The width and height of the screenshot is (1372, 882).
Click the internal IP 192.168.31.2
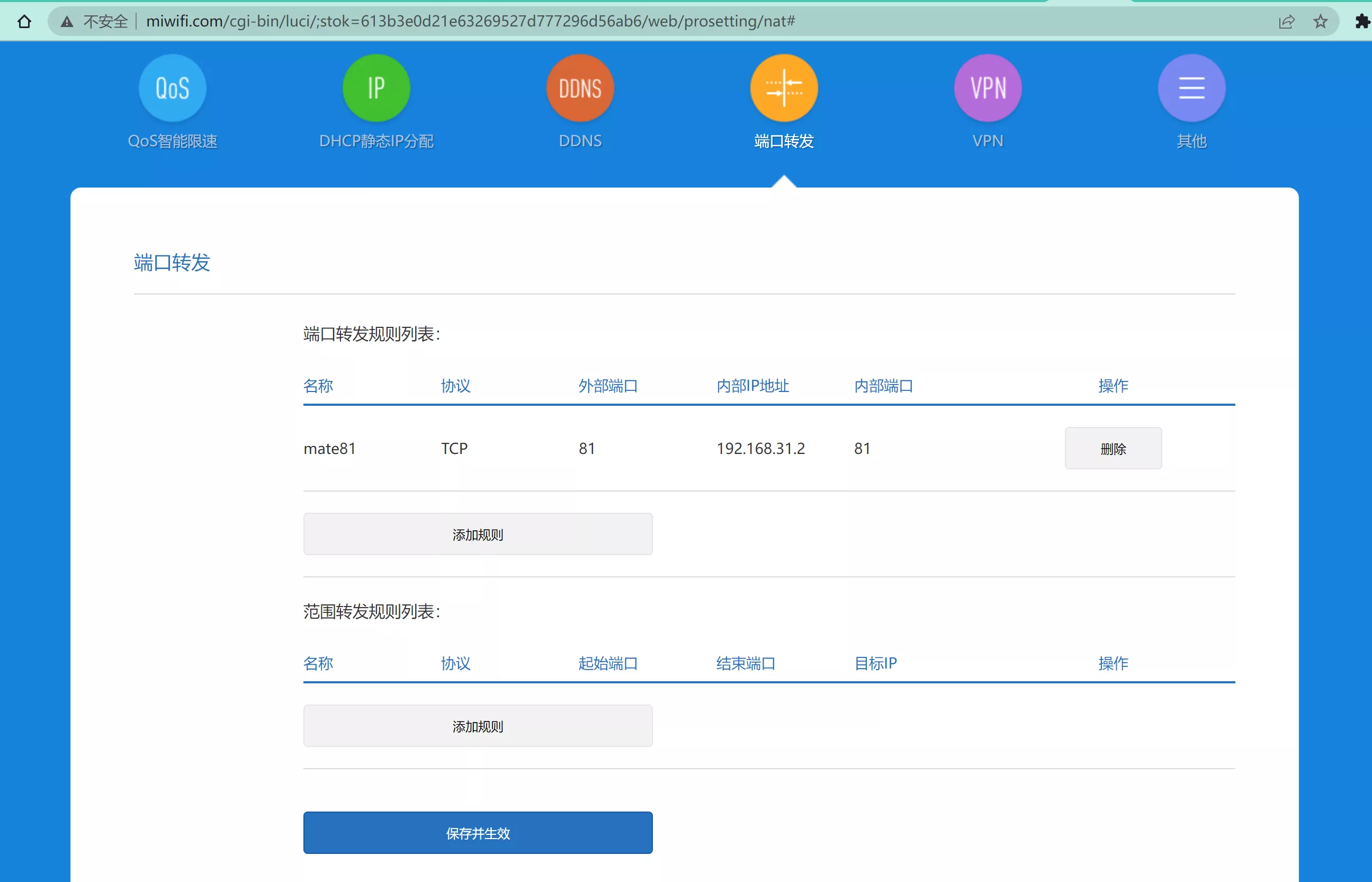point(760,449)
